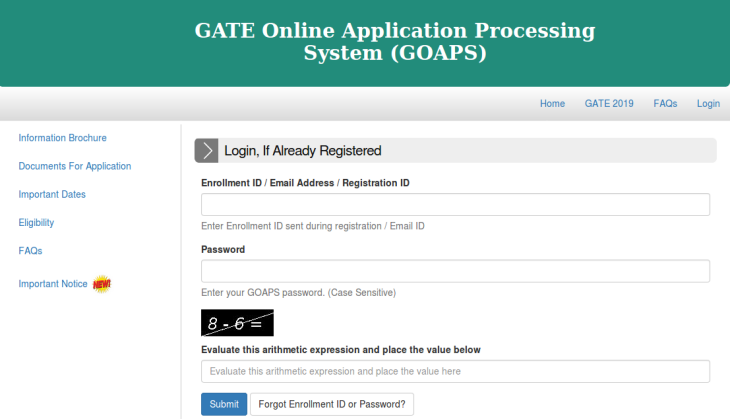Click the arithmetic expression answer field
The image size is (730, 419).
[455, 371]
